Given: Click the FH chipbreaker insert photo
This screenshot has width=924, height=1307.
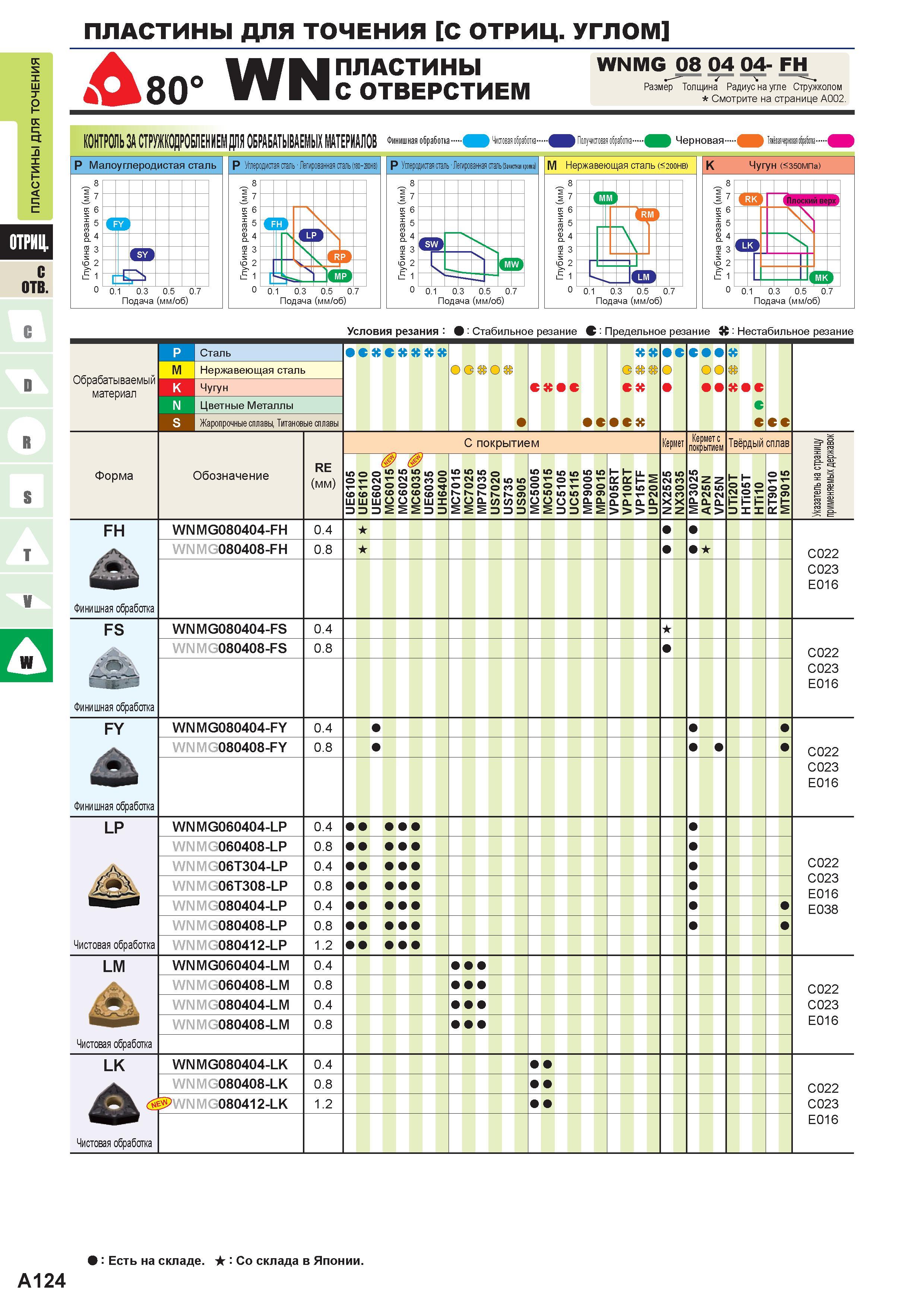Looking at the screenshot, I should [114, 569].
